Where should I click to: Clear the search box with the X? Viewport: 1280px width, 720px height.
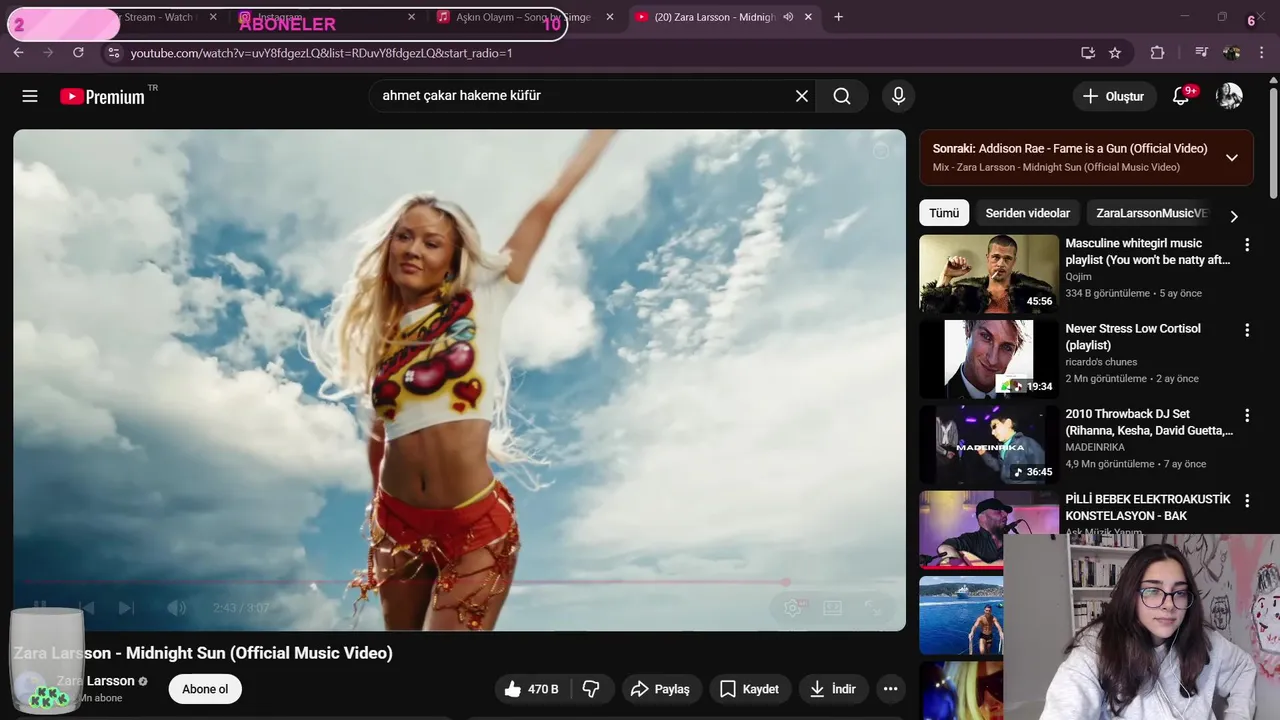802,96
